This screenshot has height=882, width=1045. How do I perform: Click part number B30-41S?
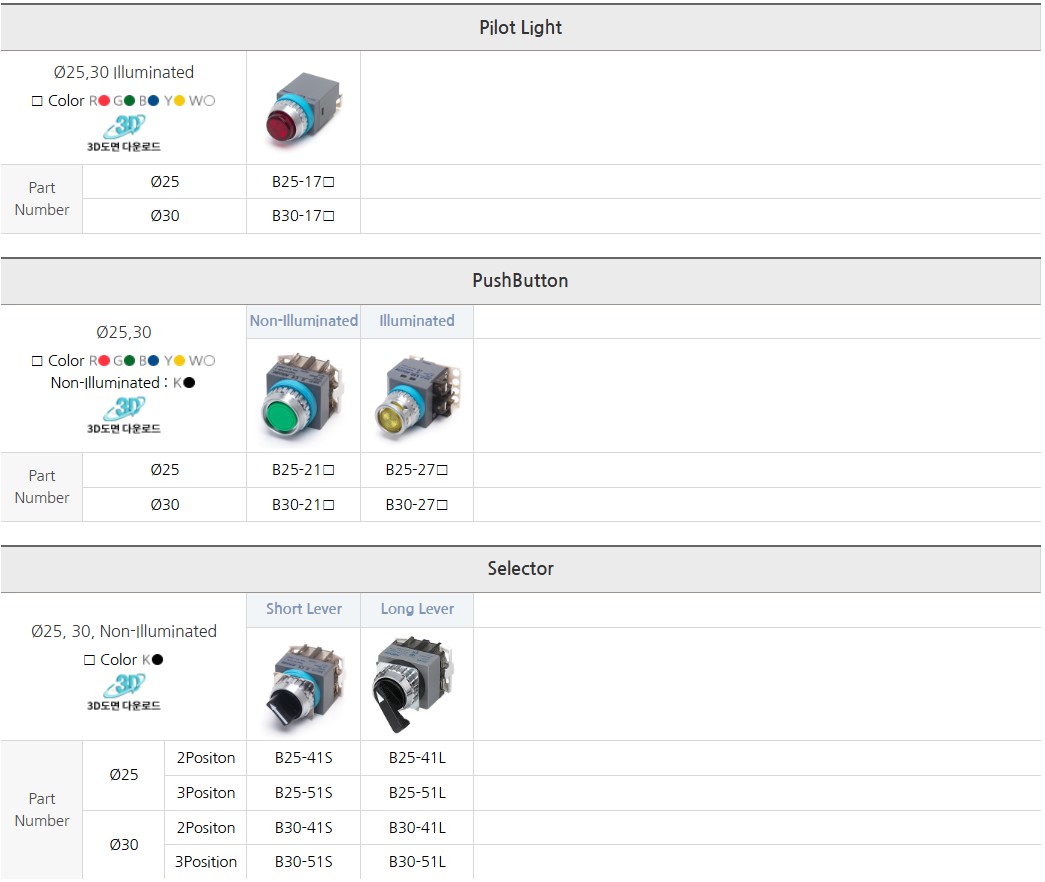(x=303, y=827)
